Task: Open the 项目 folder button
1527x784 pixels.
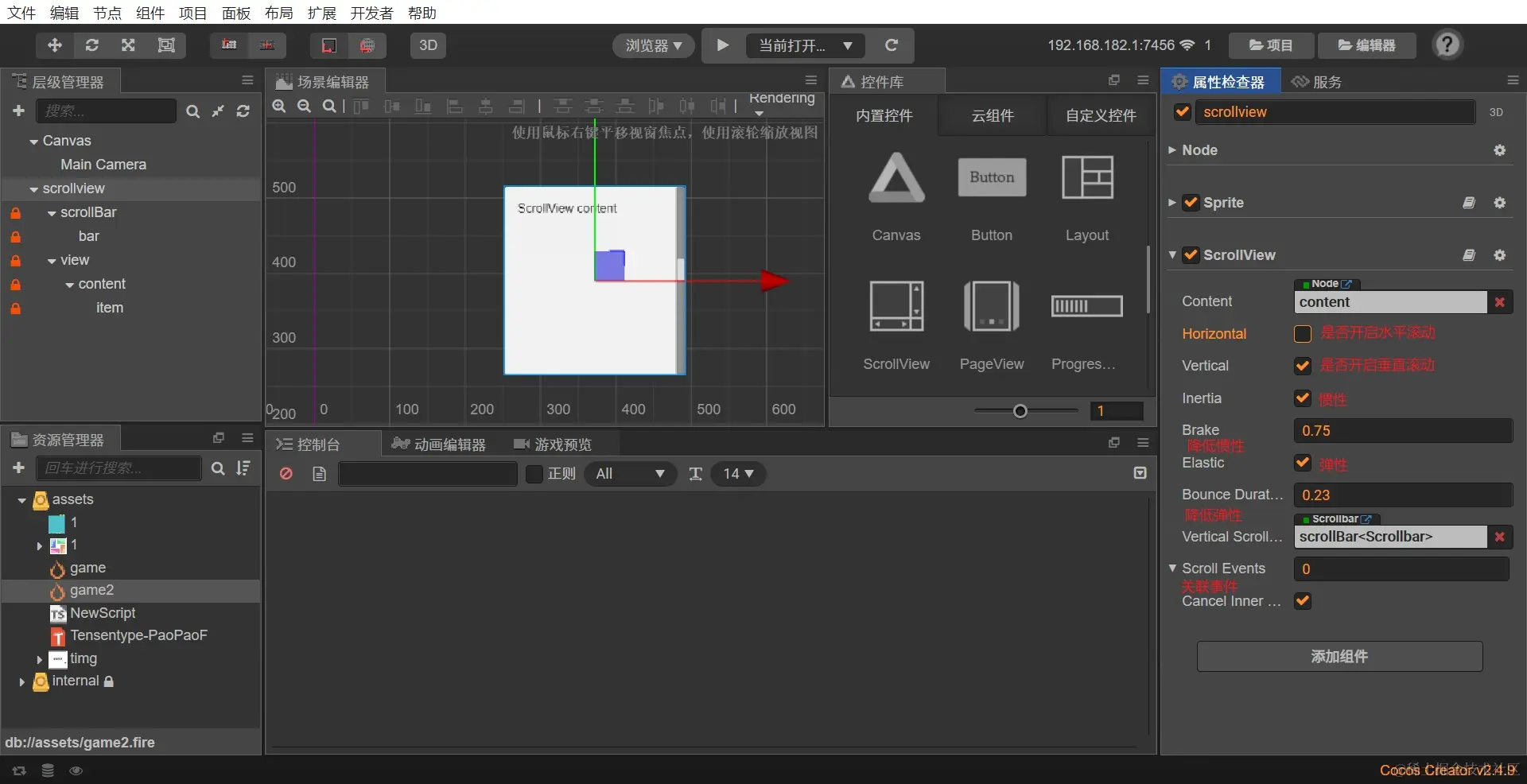Action: pyautogui.click(x=1271, y=45)
